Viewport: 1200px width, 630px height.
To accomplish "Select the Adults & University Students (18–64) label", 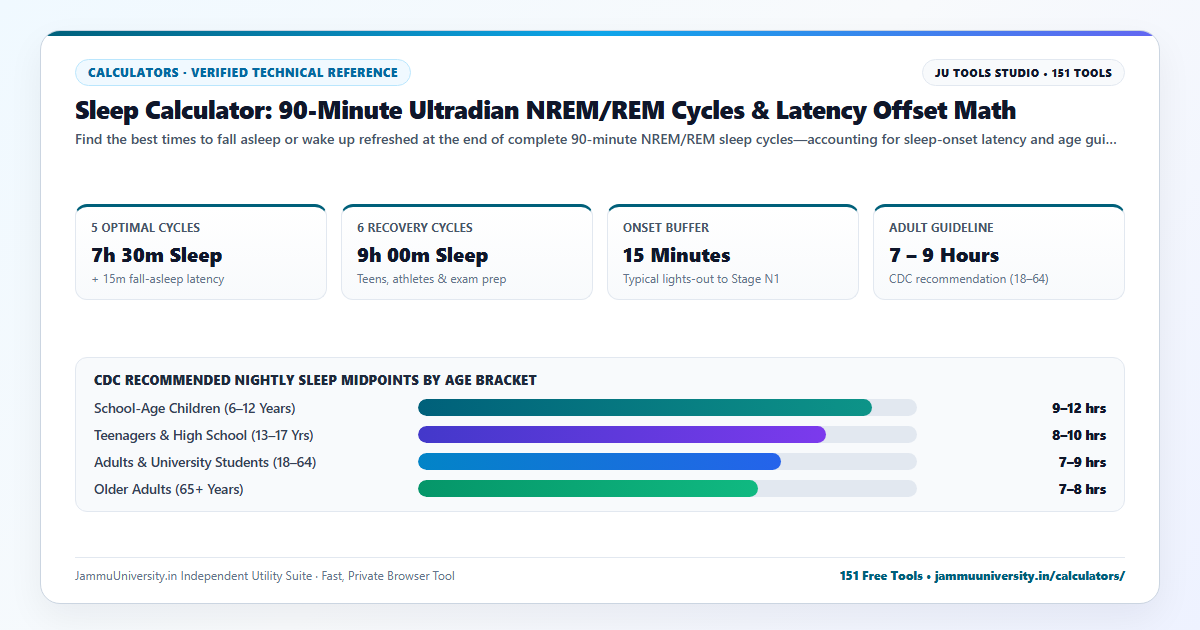I will [x=205, y=462].
